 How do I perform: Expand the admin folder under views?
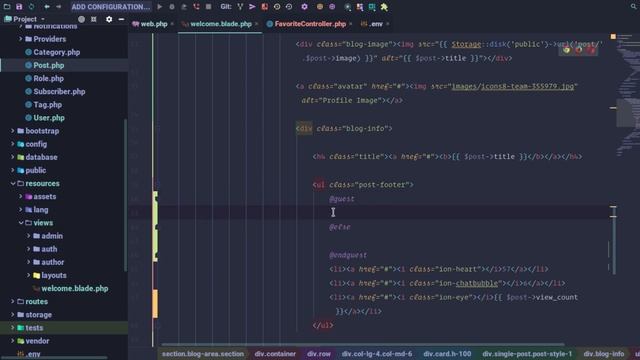pyautogui.click(x=29, y=236)
